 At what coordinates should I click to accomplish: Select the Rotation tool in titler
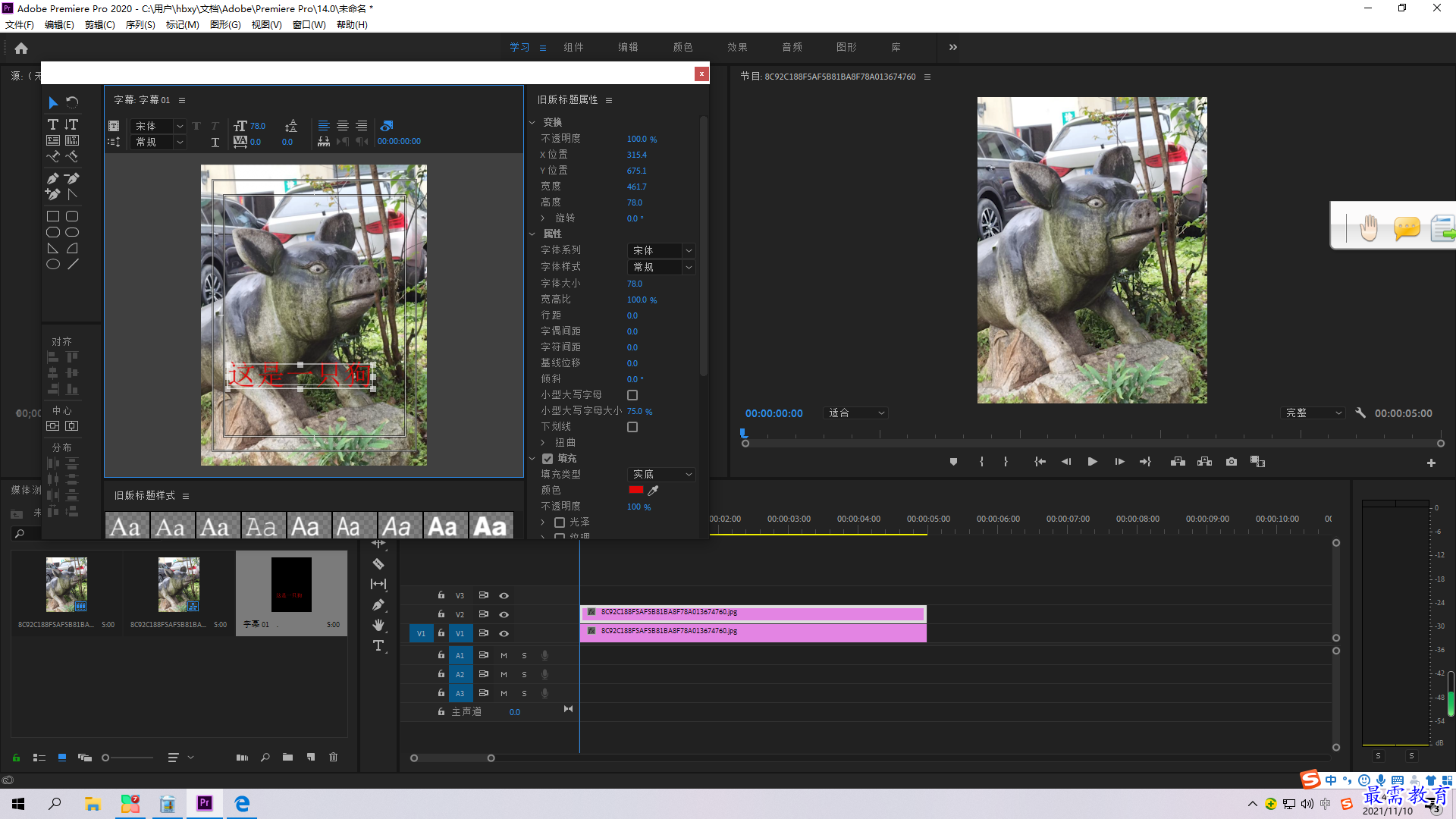pos(72,102)
